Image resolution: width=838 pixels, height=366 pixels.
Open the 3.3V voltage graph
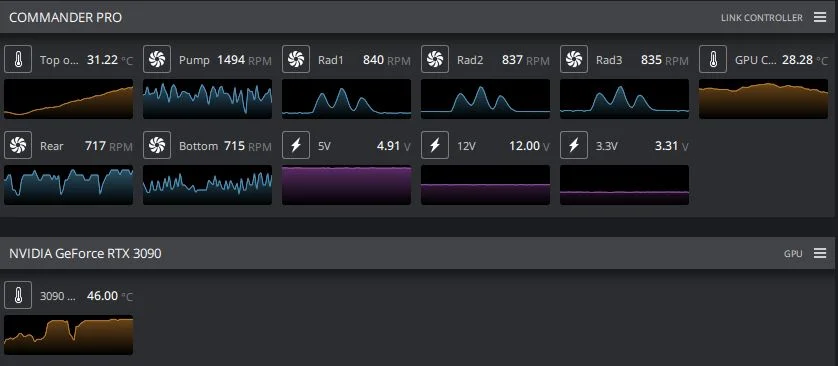tap(624, 185)
